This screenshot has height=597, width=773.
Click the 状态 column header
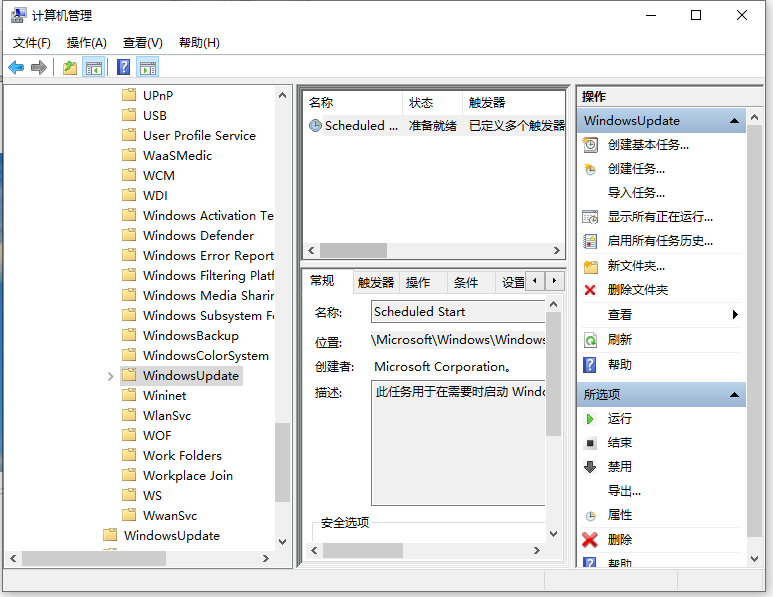click(432, 103)
